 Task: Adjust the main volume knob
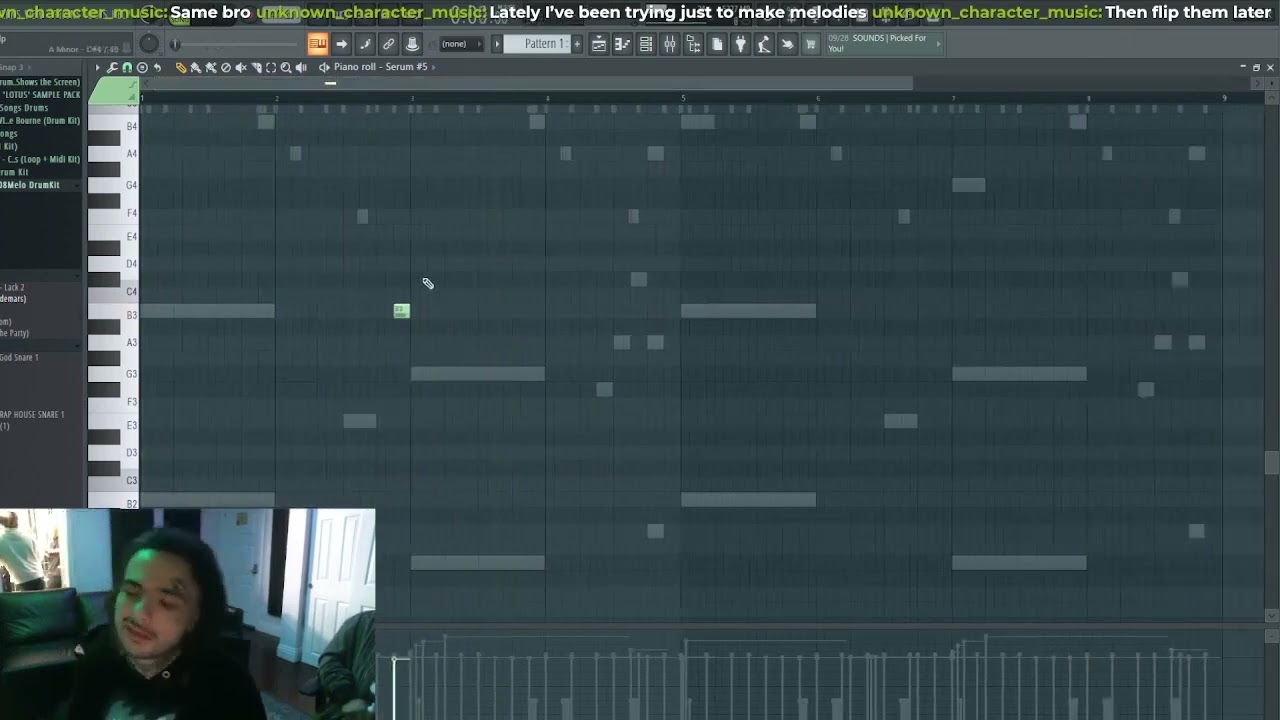pyautogui.click(x=148, y=44)
